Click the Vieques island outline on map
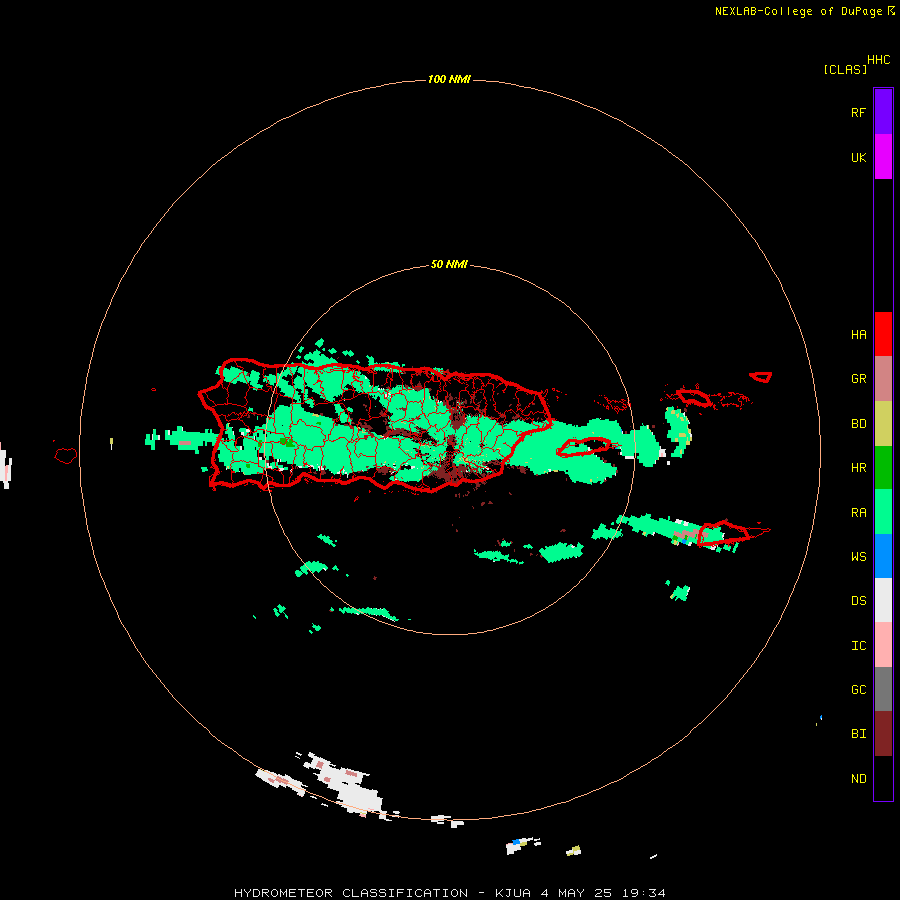Image resolution: width=900 pixels, height=900 pixels. click(584, 447)
